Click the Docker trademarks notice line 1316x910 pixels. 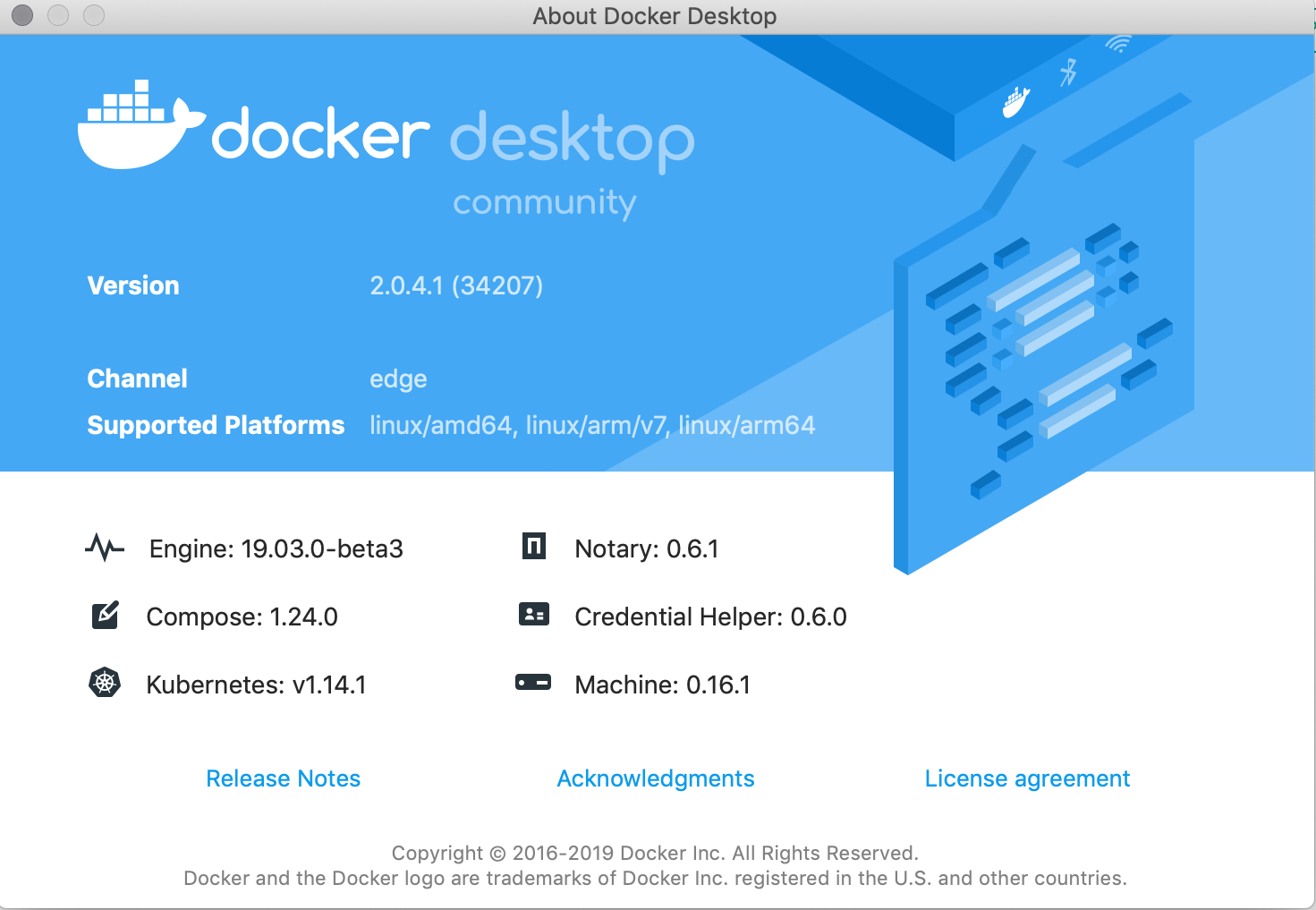pos(655,878)
